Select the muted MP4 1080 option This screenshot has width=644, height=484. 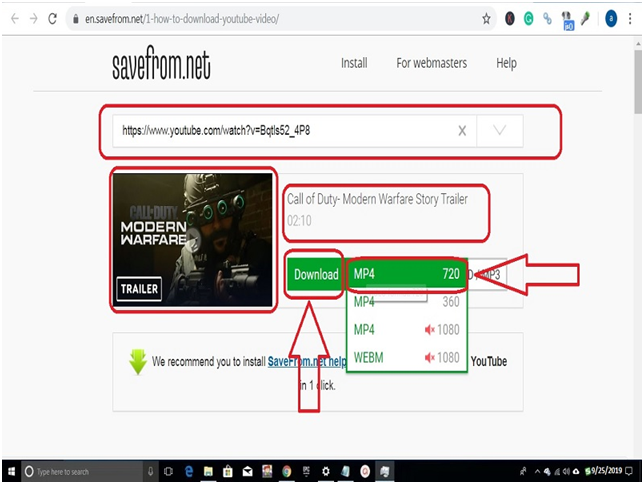pyautogui.click(x=407, y=330)
